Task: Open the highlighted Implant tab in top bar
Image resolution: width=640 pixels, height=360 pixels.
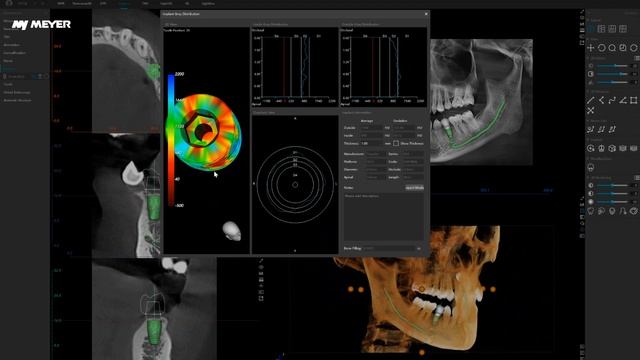Action: pyautogui.click(x=124, y=4)
